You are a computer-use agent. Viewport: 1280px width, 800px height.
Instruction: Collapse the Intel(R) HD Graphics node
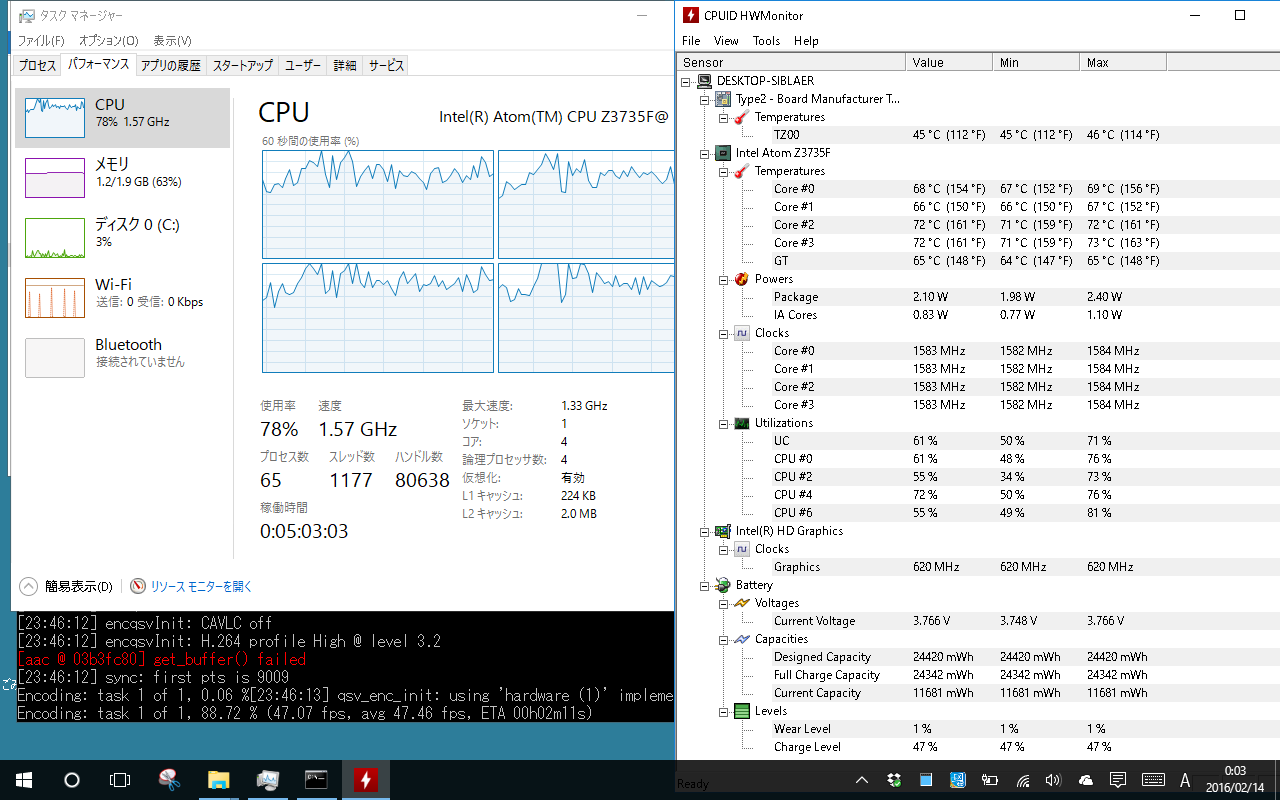(x=705, y=531)
